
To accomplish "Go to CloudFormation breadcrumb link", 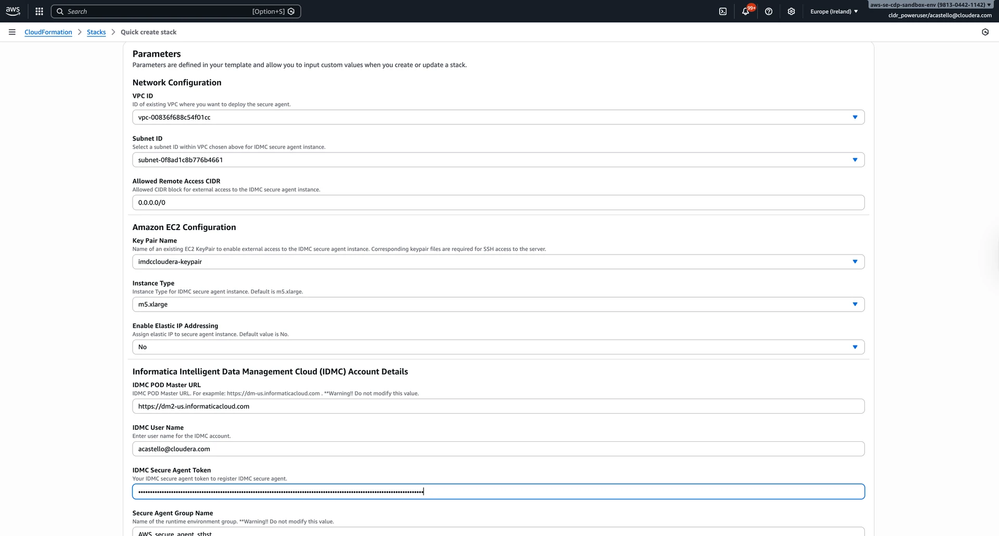I will tap(48, 32).
